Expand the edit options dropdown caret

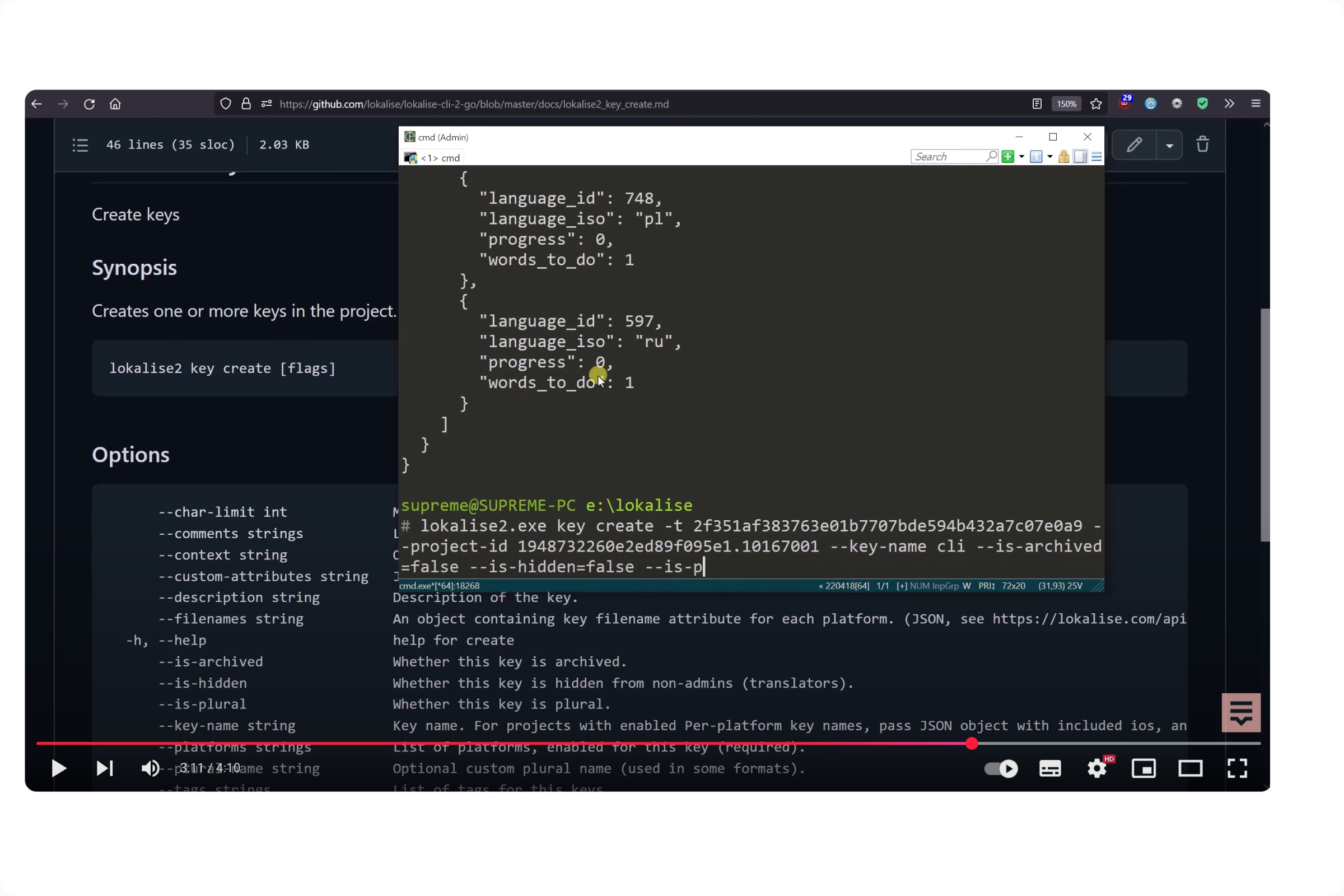click(x=1170, y=146)
